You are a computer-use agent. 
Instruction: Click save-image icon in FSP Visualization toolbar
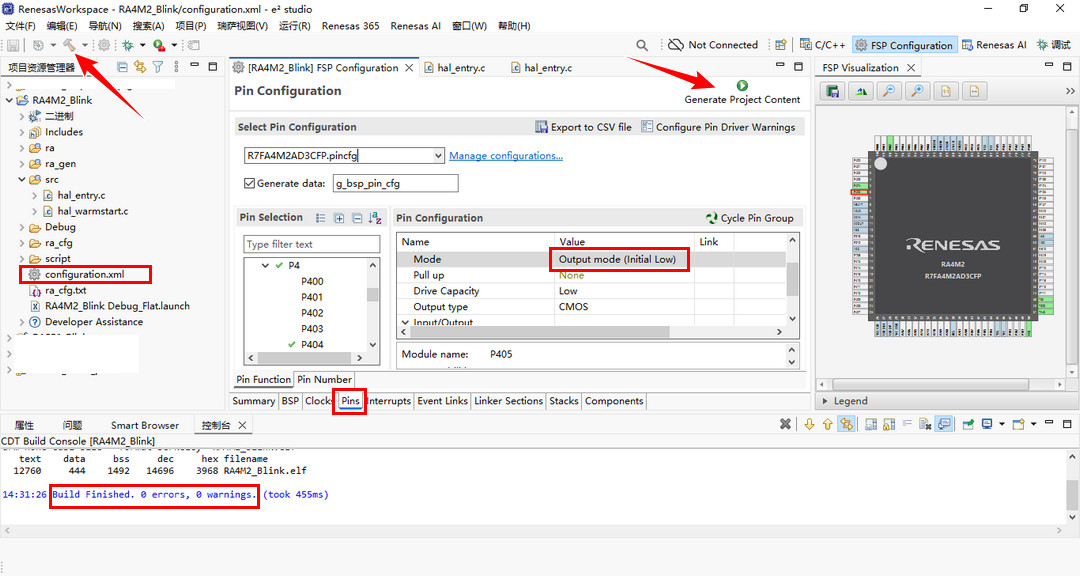tap(833, 91)
